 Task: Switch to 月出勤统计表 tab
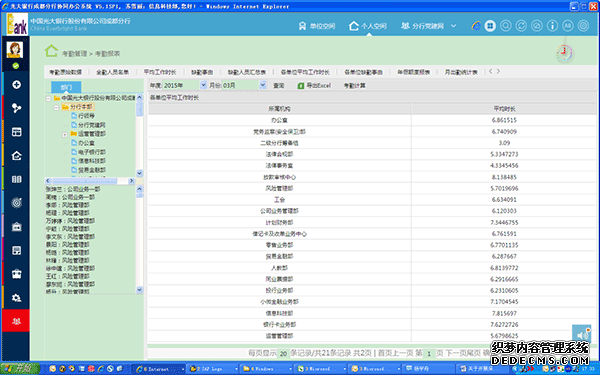(461, 72)
